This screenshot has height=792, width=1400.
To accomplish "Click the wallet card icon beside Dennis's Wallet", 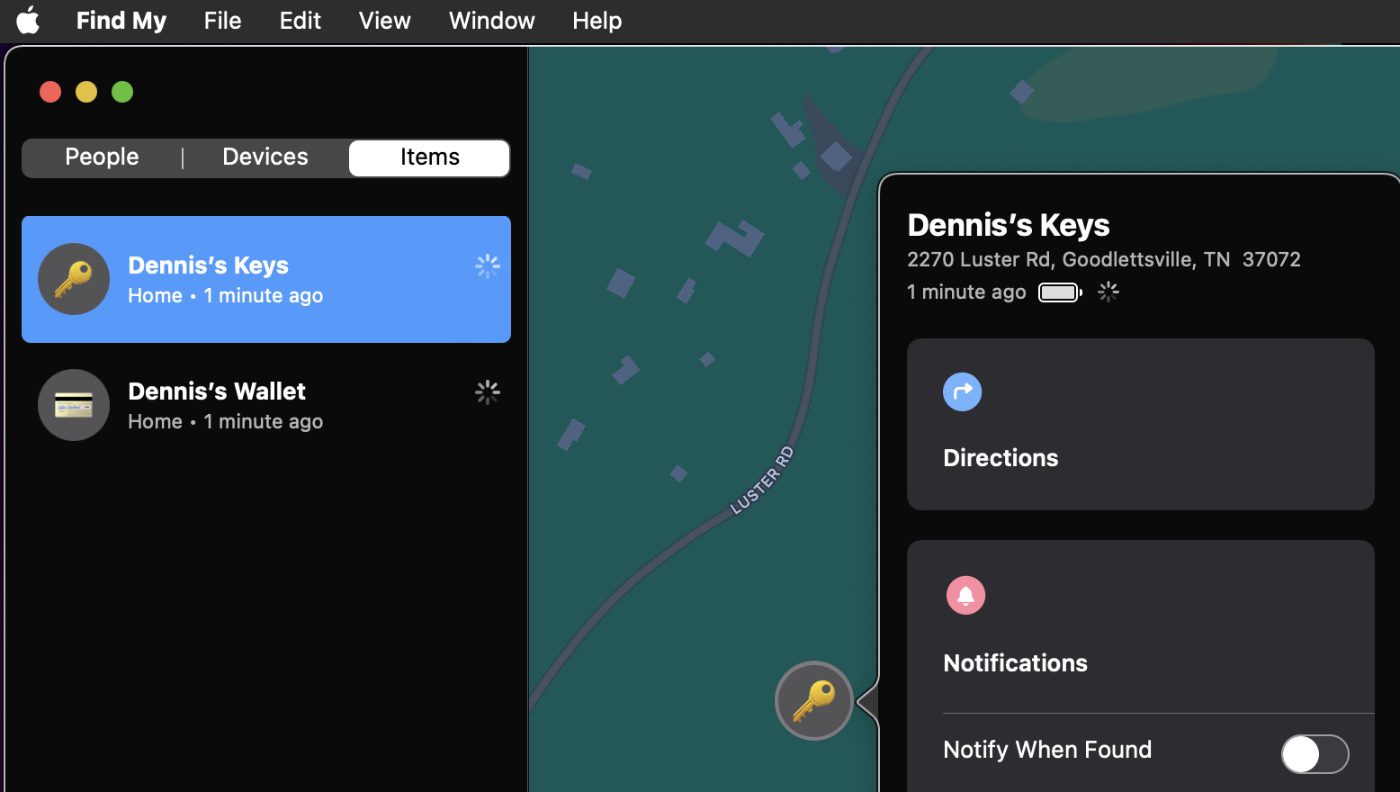I will click(73, 405).
